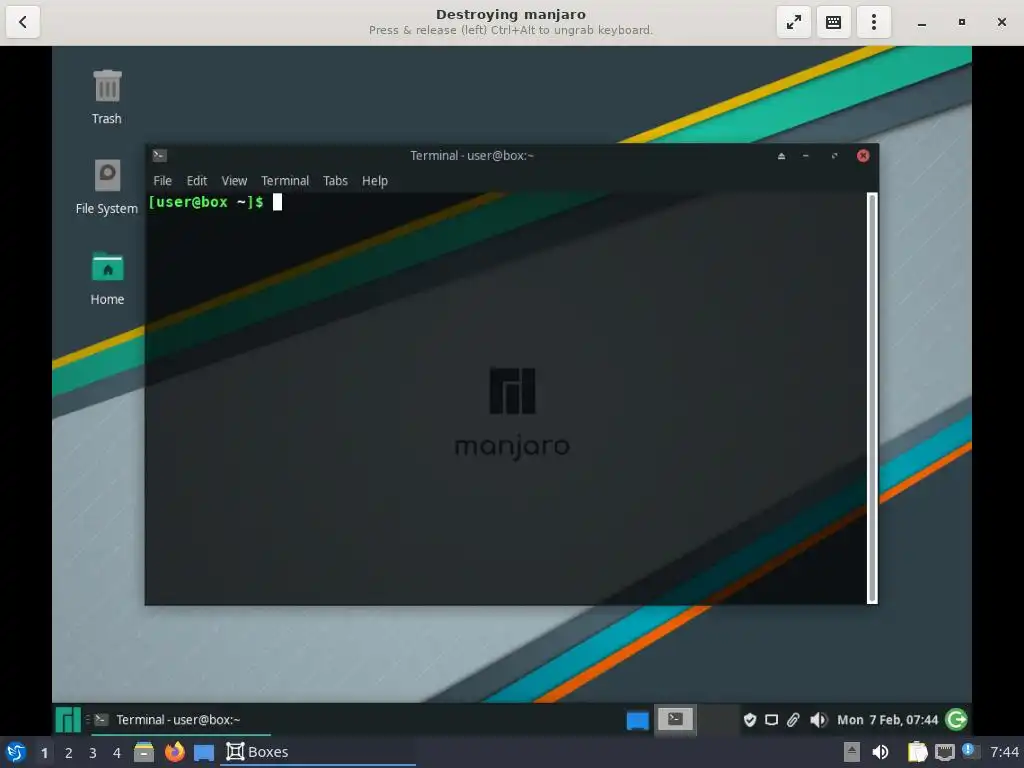Open the terminal Edit menu
1024x768 pixels.
(x=197, y=181)
